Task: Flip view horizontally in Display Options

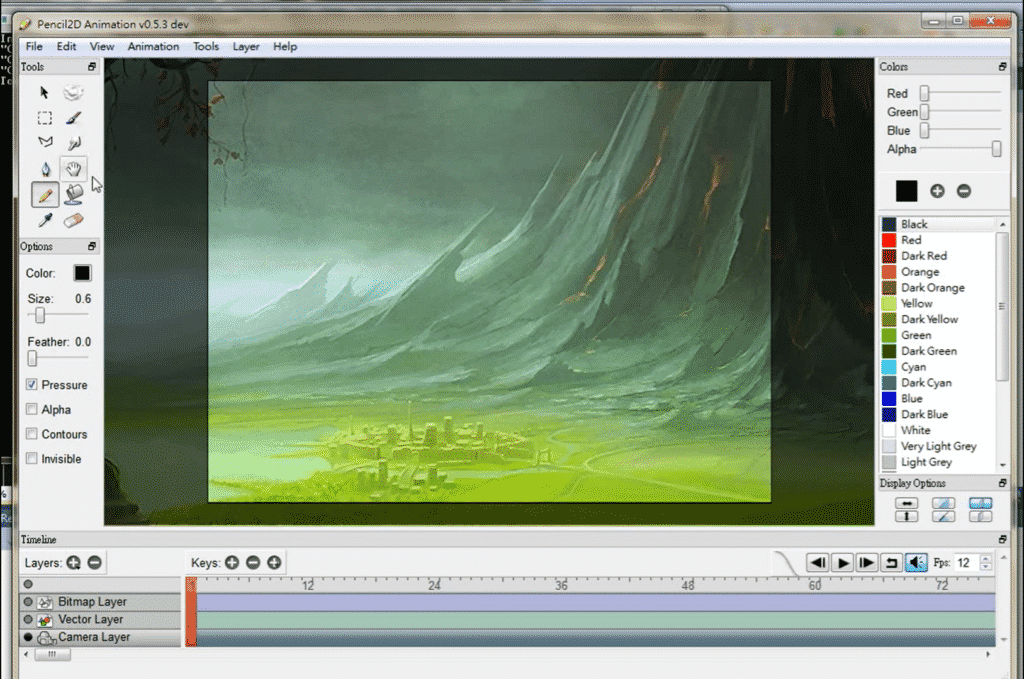Action: point(906,503)
